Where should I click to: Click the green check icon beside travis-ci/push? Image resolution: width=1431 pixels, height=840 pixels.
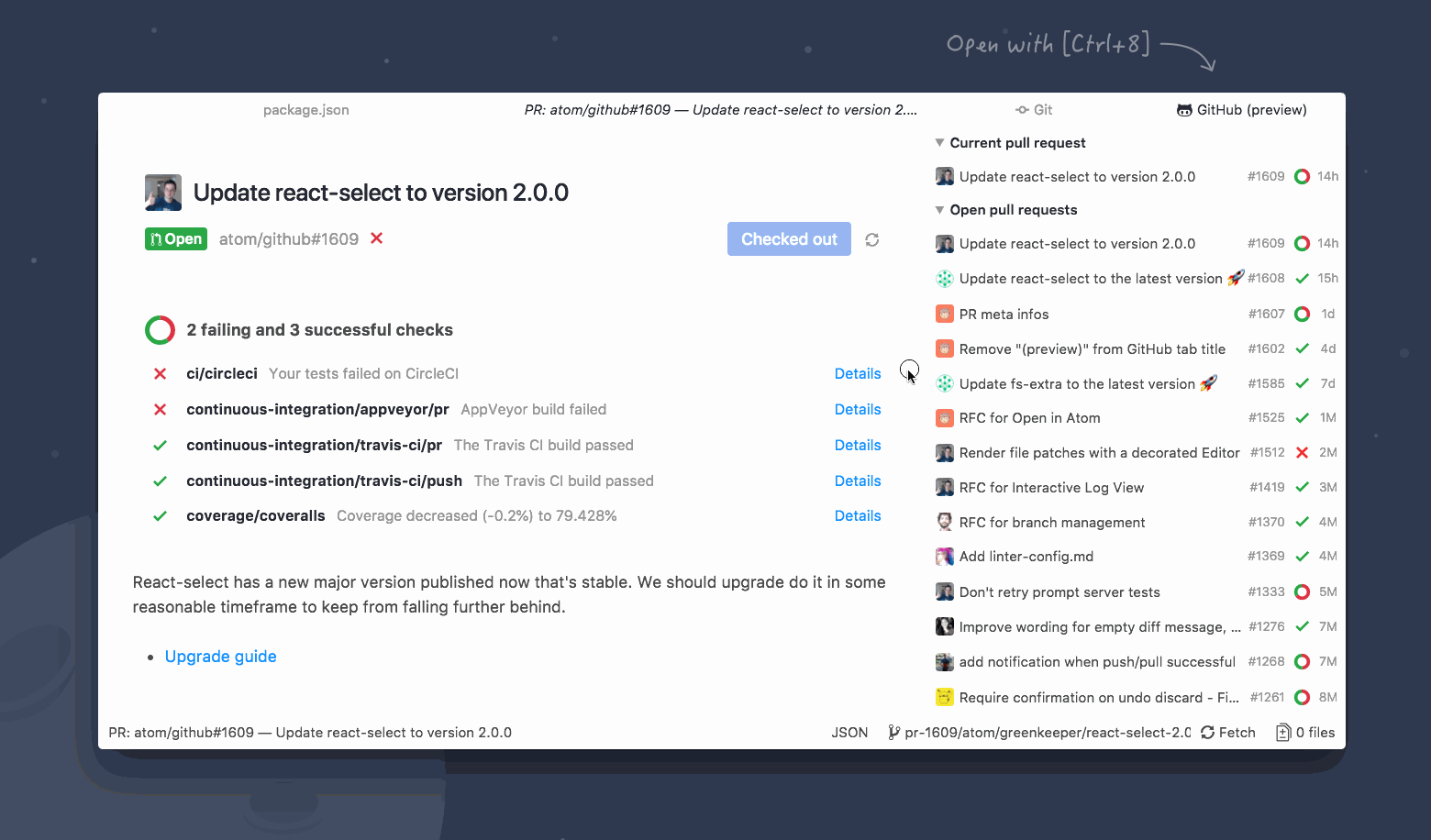coord(160,481)
